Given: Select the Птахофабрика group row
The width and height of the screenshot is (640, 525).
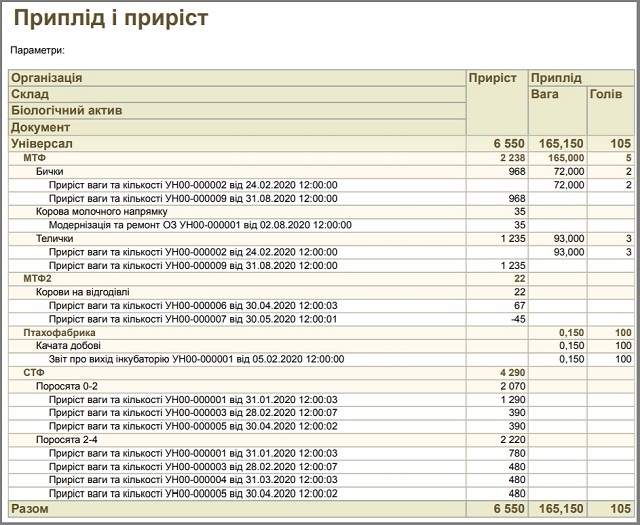Looking at the screenshot, I should [322, 333].
